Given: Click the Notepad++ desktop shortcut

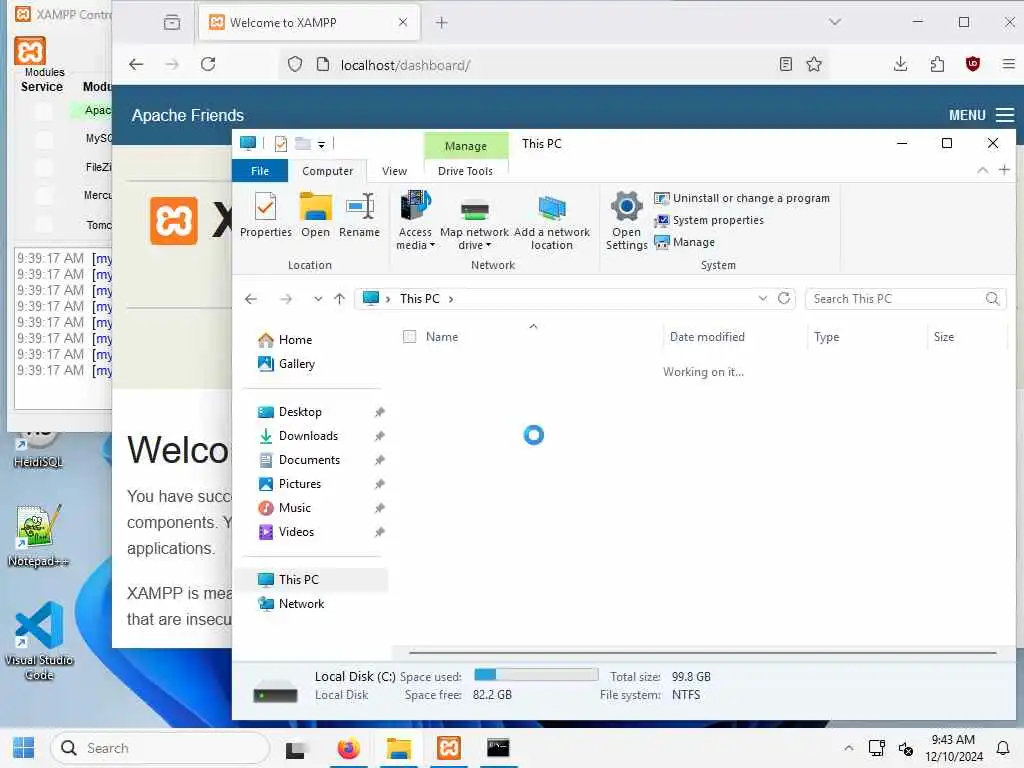Looking at the screenshot, I should 38,536.
